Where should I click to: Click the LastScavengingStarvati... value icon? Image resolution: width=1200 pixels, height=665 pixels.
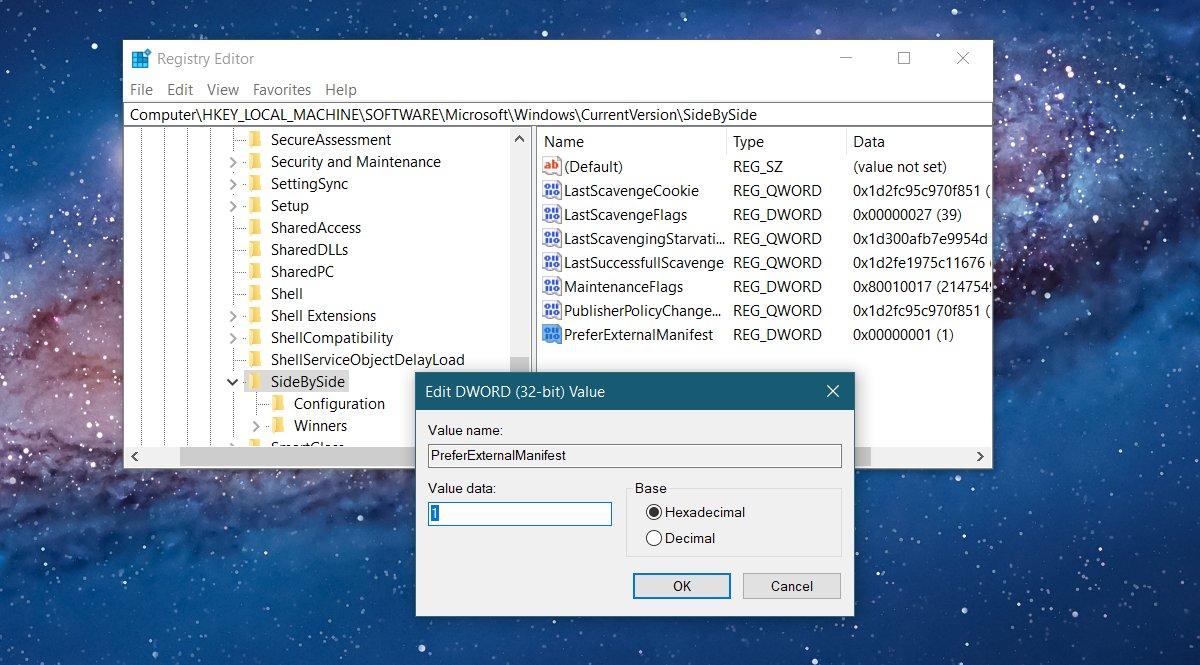click(x=552, y=239)
